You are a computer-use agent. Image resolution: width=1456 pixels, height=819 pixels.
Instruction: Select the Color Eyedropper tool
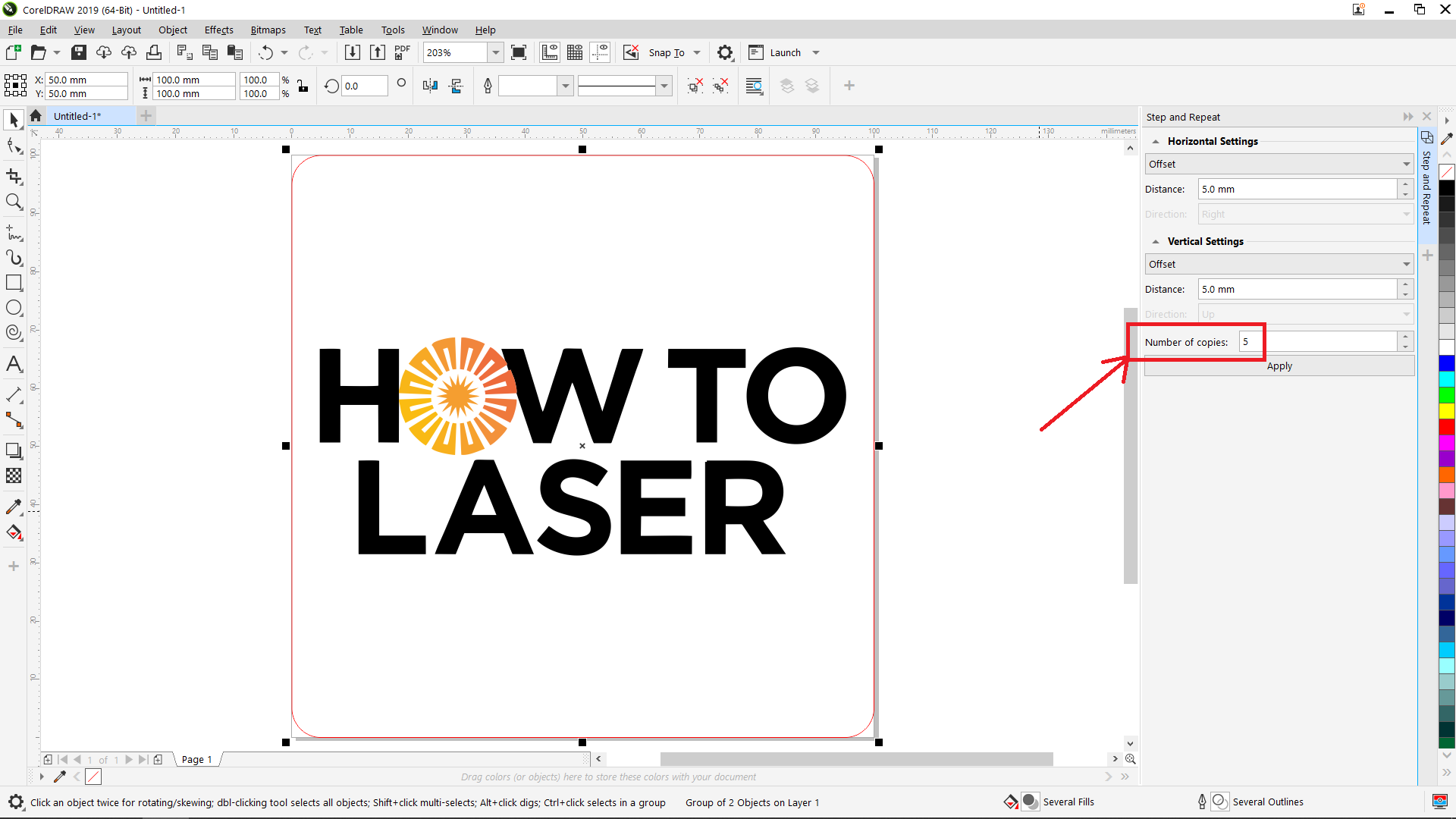click(x=14, y=507)
